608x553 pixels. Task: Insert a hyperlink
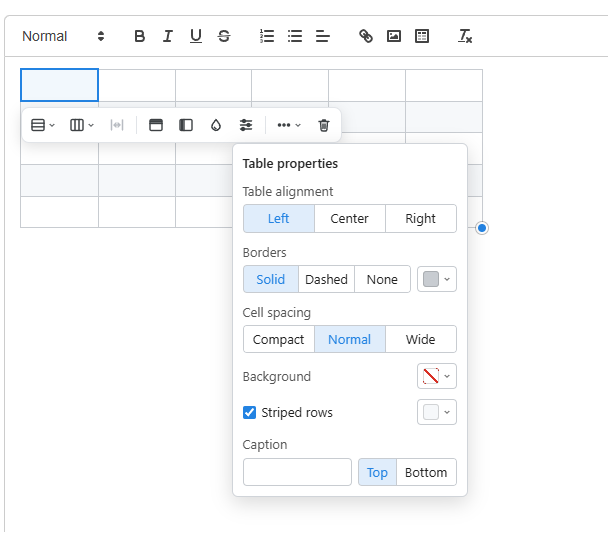(366, 36)
